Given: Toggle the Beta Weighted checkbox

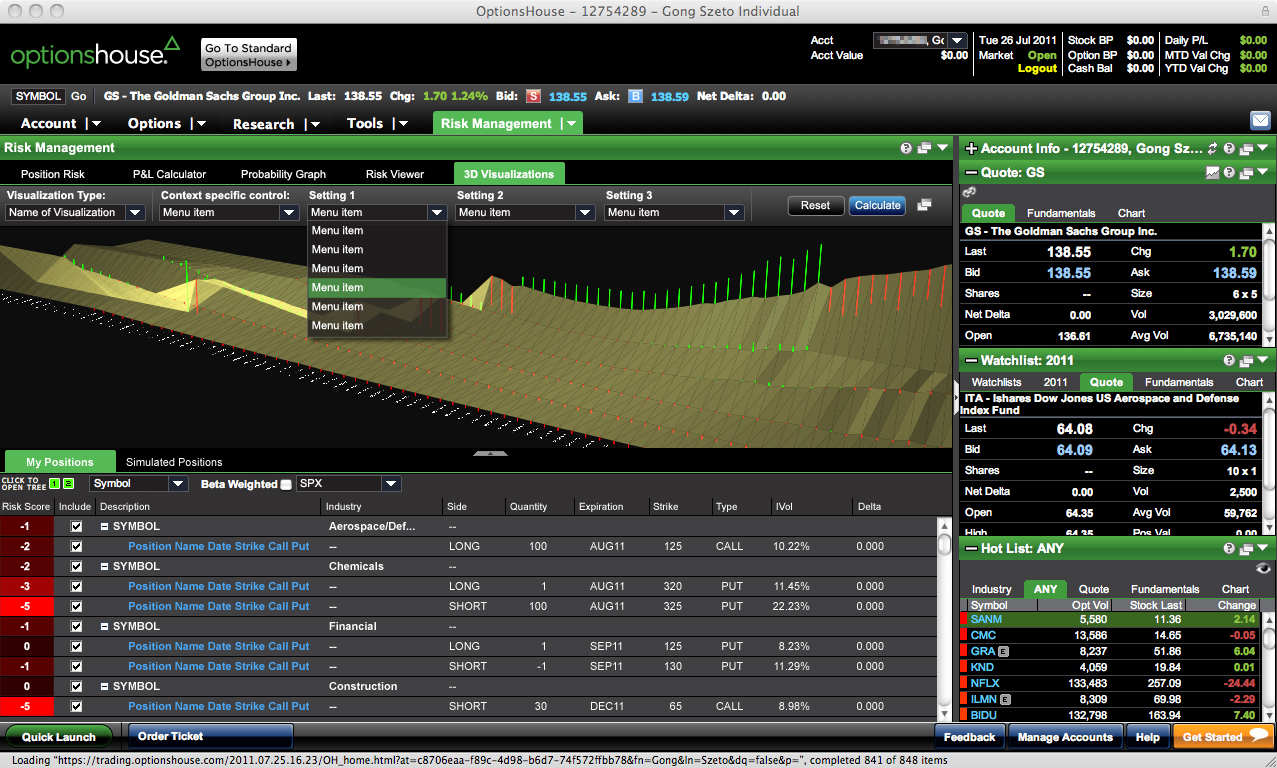Looking at the screenshot, I should pos(287,484).
